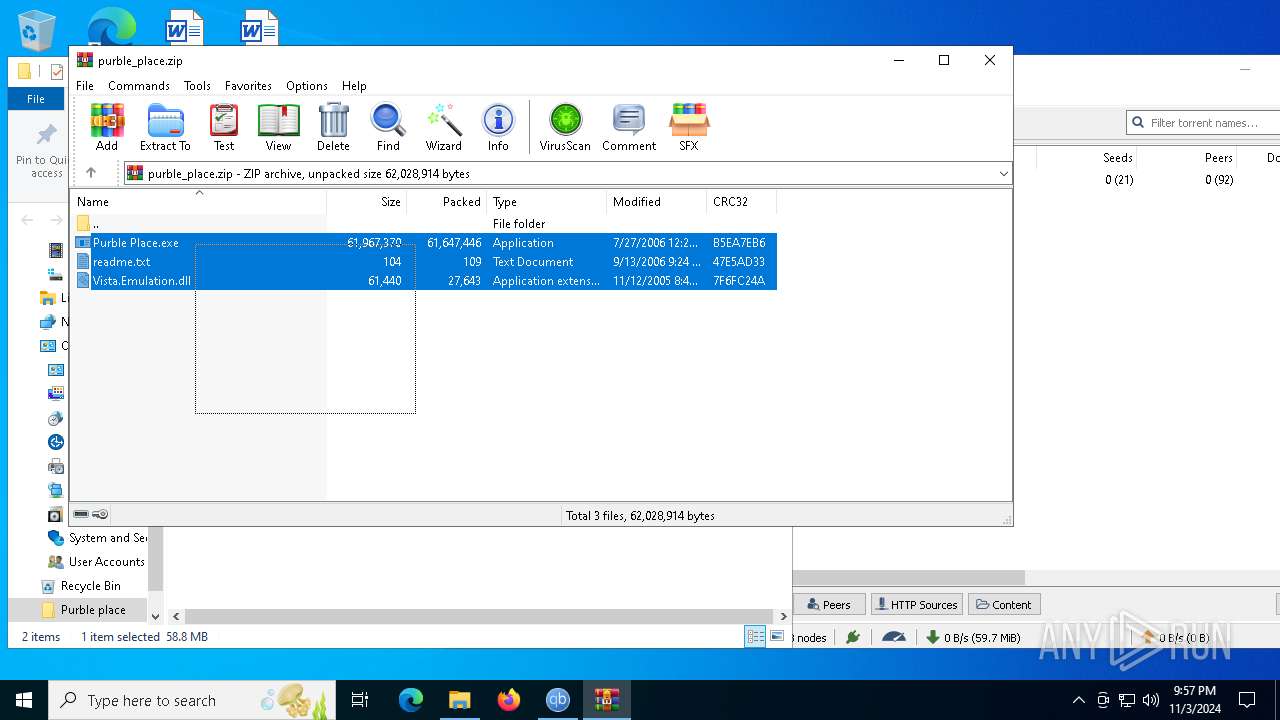The height and width of the screenshot is (720, 1280).
Task: Open the HTTP Sources tab in qBittorrent
Action: 916,605
